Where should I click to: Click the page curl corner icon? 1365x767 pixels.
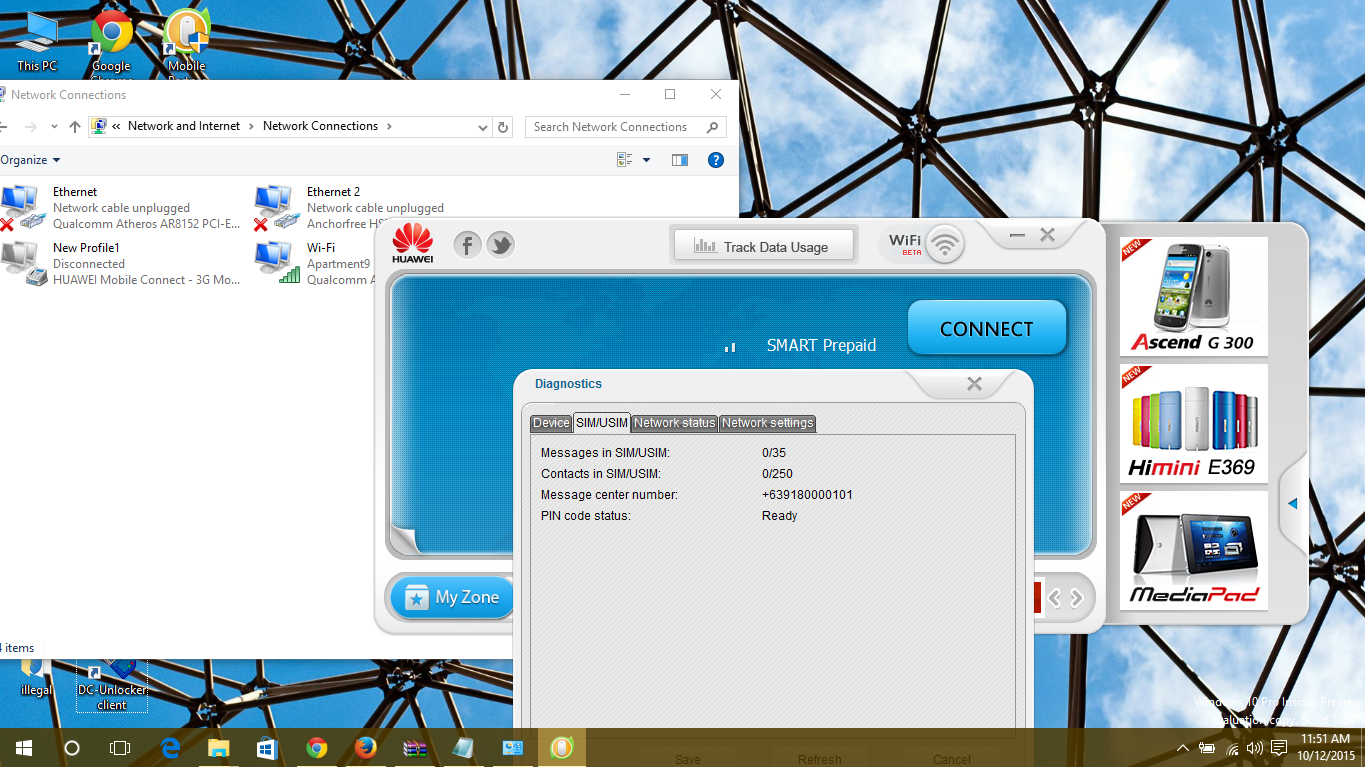coord(405,538)
